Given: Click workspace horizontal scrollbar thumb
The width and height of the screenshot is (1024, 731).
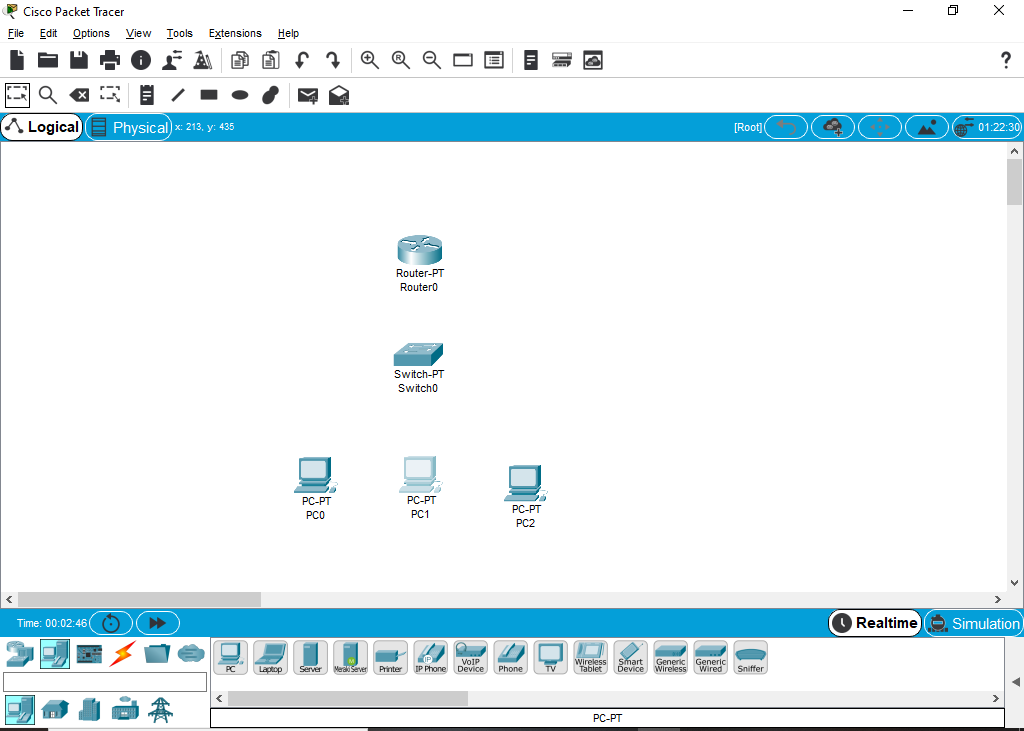Looking at the screenshot, I should (139, 599).
